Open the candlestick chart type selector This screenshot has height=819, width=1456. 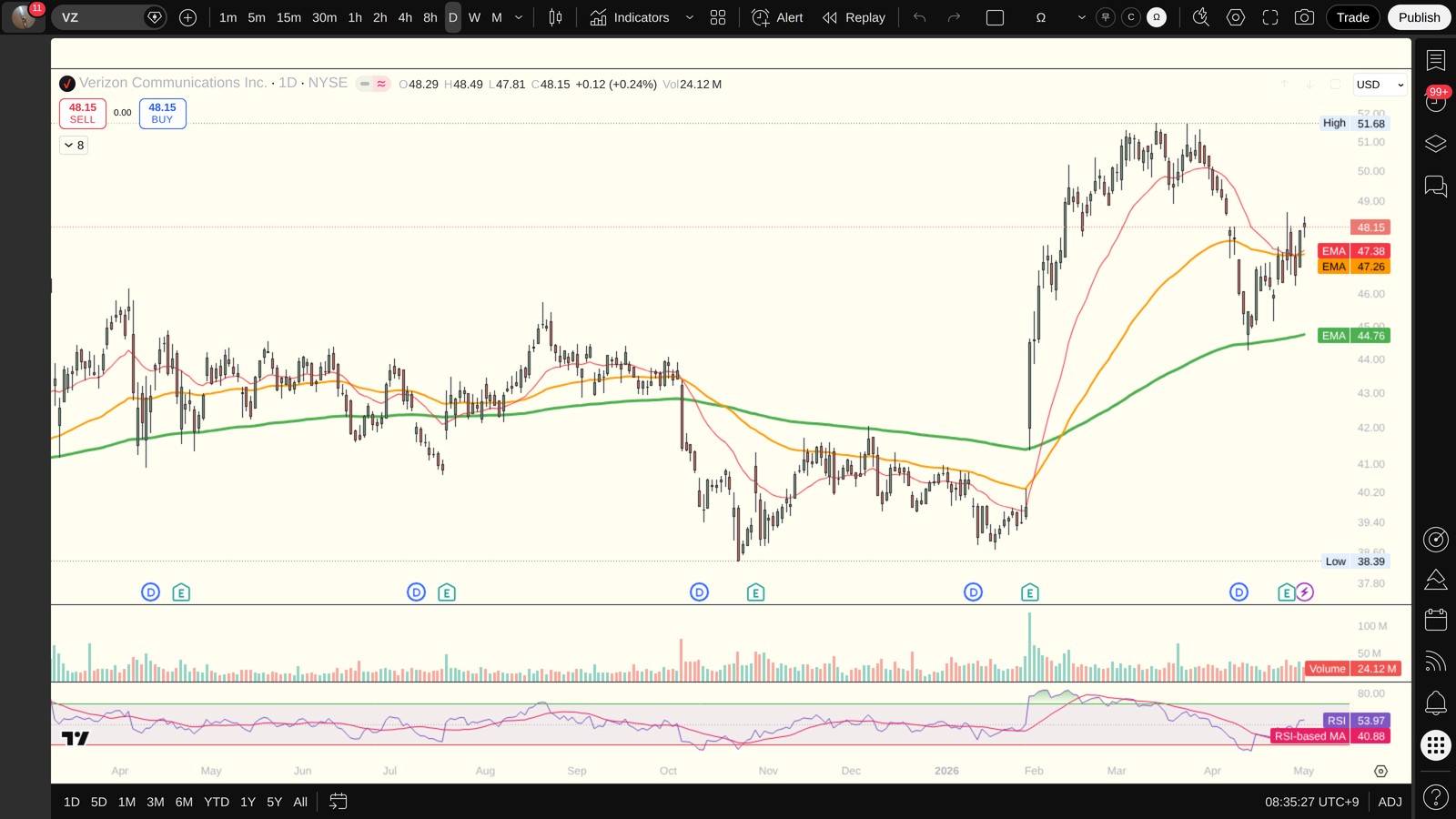point(555,17)
